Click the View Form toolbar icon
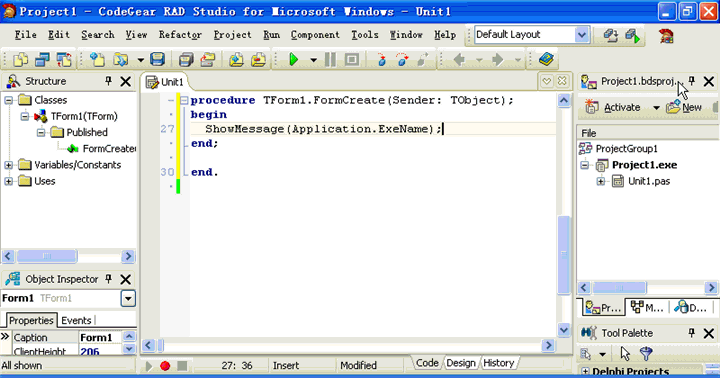Viewport: 720px width, 378px height. [x=42, y=59]
